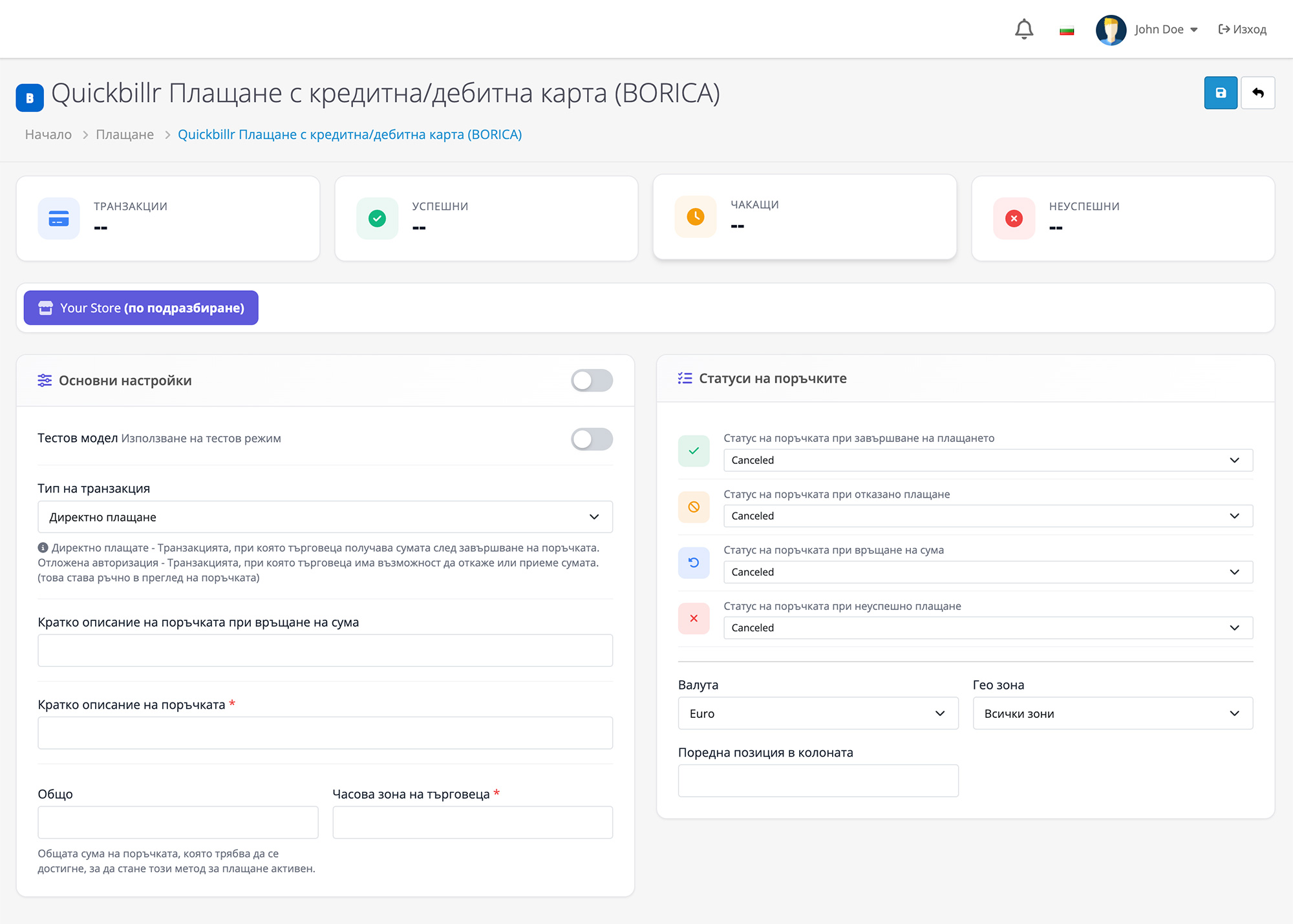1293x924 pixels.
Task: Click the red X failed icon
Action: (1014, 218)
